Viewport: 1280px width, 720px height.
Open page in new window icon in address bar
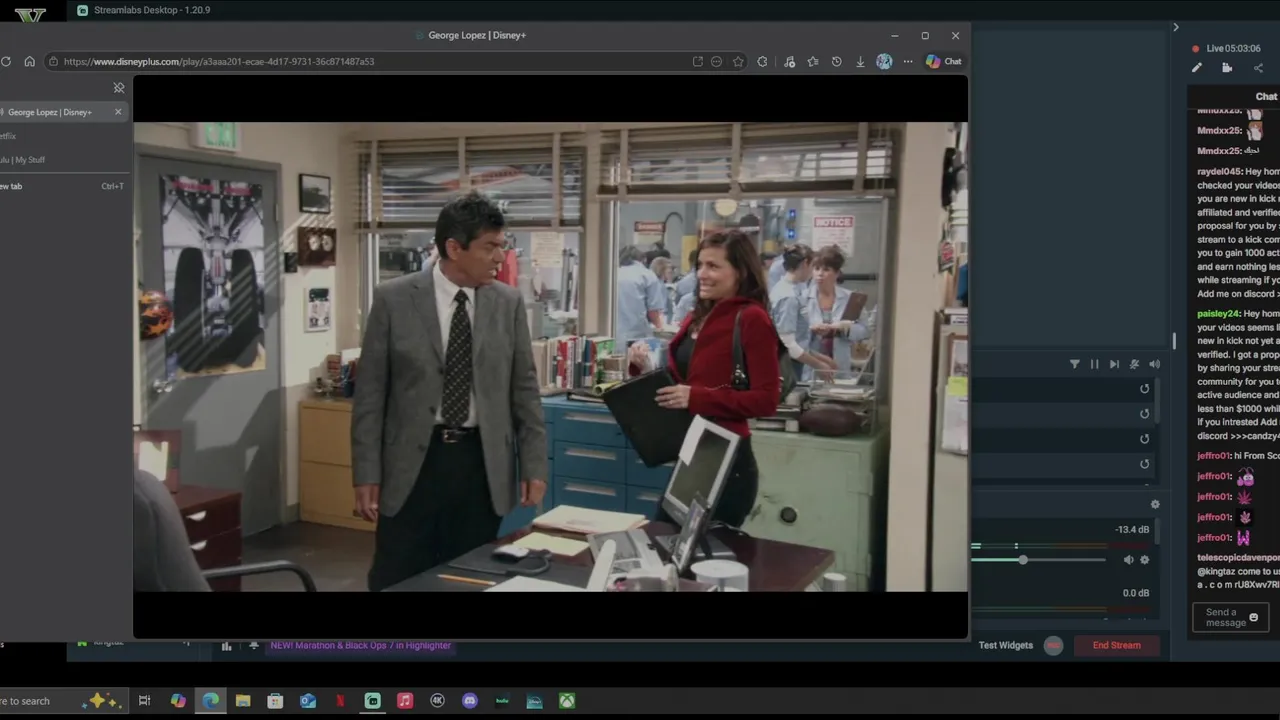coord(697,61)
